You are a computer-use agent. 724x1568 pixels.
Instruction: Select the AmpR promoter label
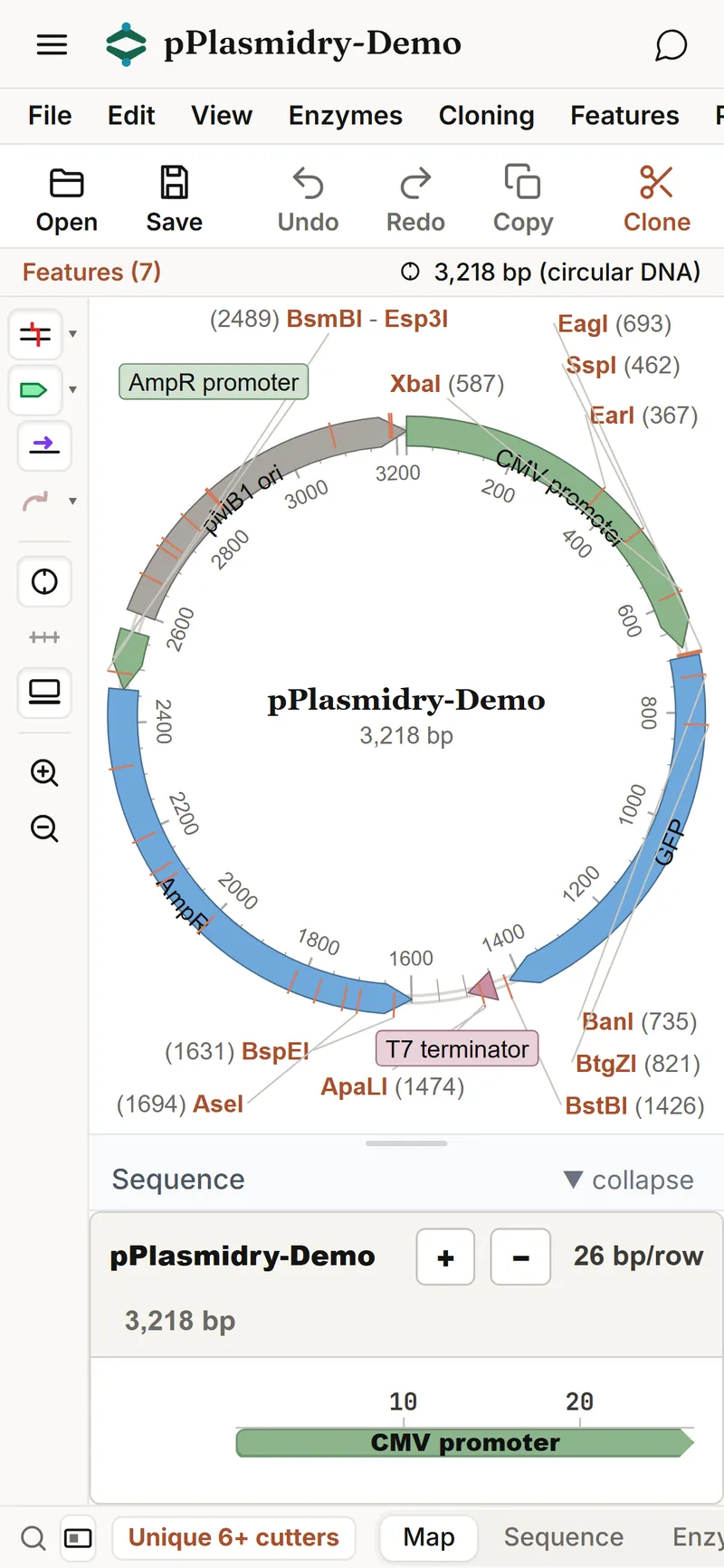[214, 382]
